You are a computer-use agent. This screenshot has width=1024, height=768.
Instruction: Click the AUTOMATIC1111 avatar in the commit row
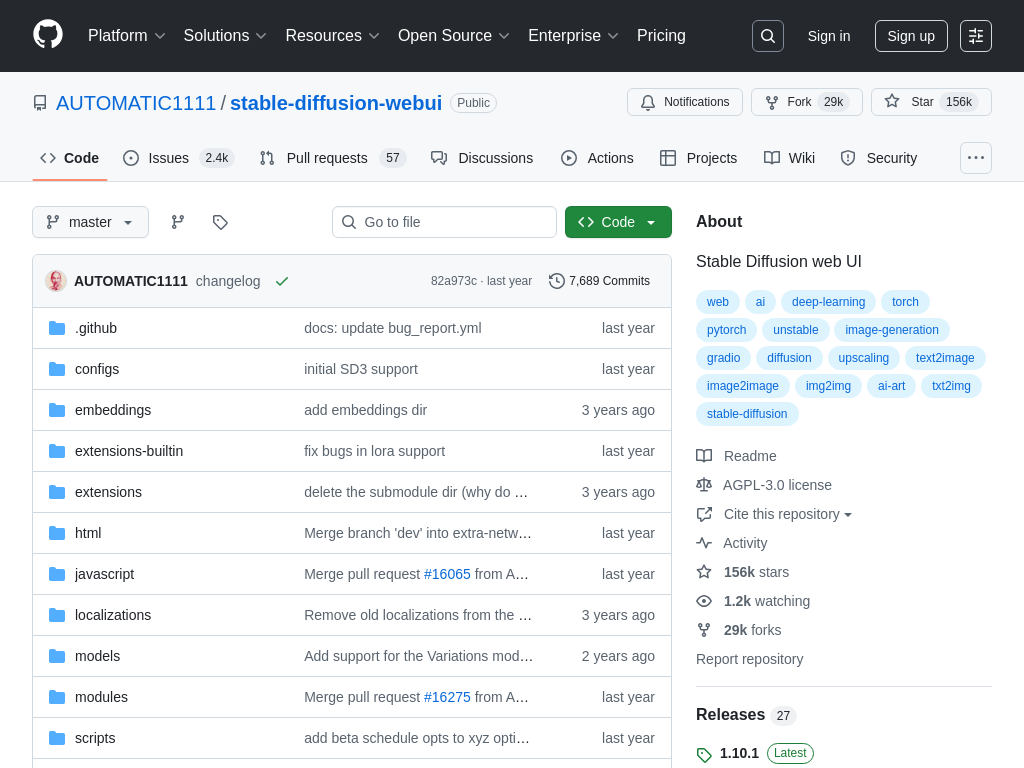tap(56, 281)
